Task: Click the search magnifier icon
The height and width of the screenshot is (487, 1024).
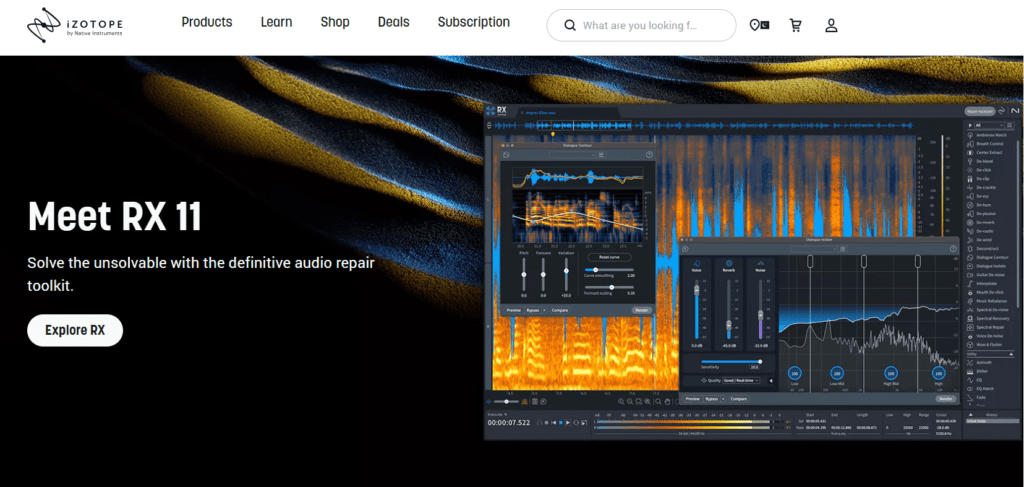Action: pos(569,25)
